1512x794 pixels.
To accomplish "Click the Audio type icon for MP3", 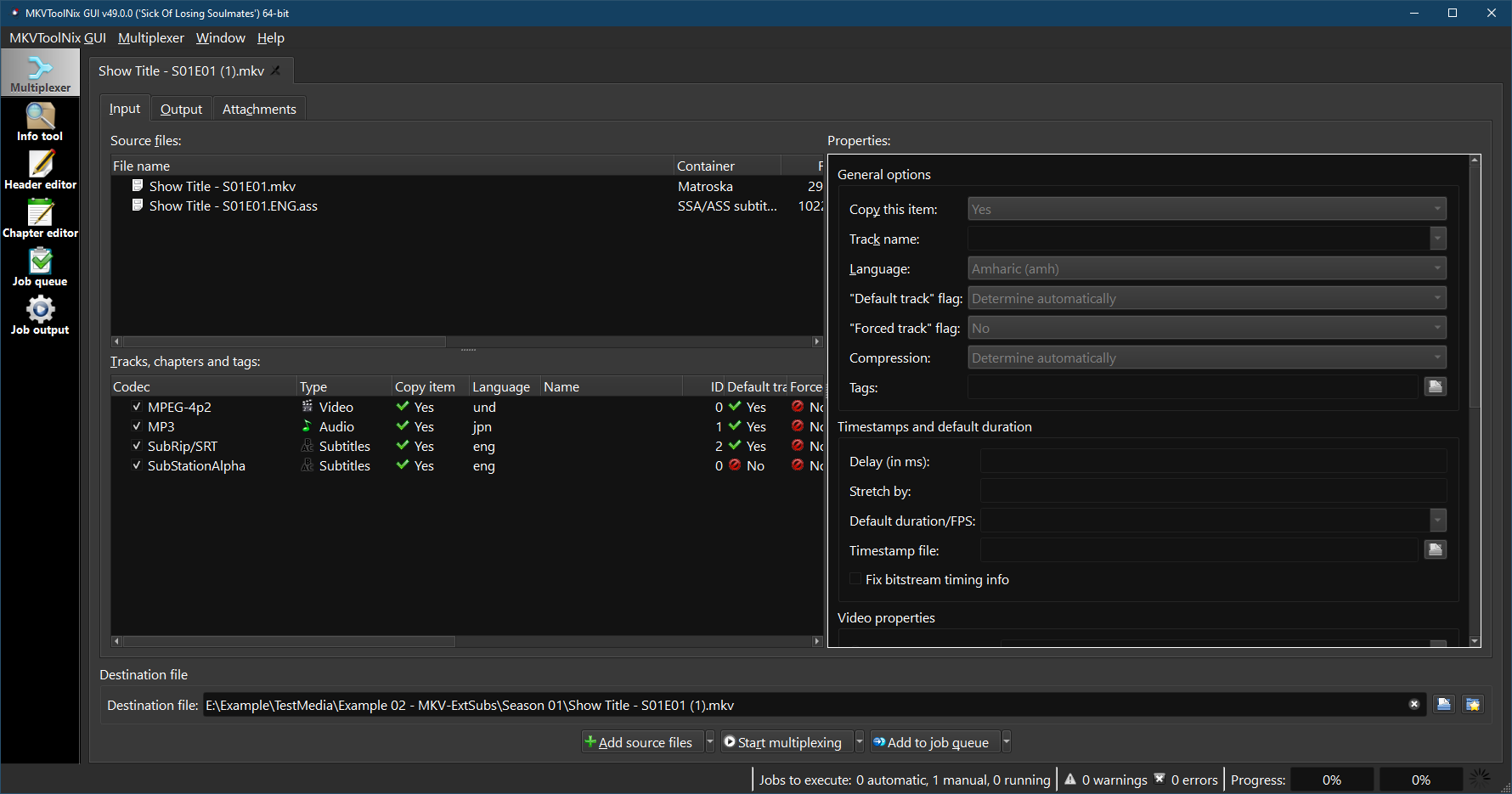I will [307, 425].
